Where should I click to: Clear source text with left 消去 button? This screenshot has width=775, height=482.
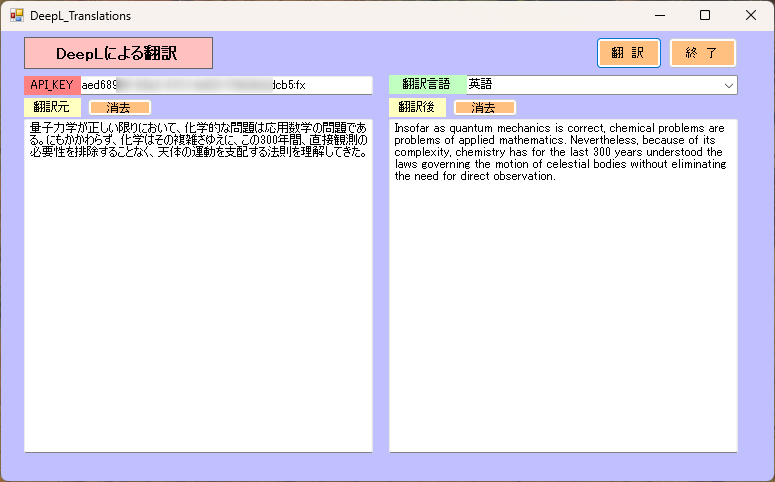point(119,107)
